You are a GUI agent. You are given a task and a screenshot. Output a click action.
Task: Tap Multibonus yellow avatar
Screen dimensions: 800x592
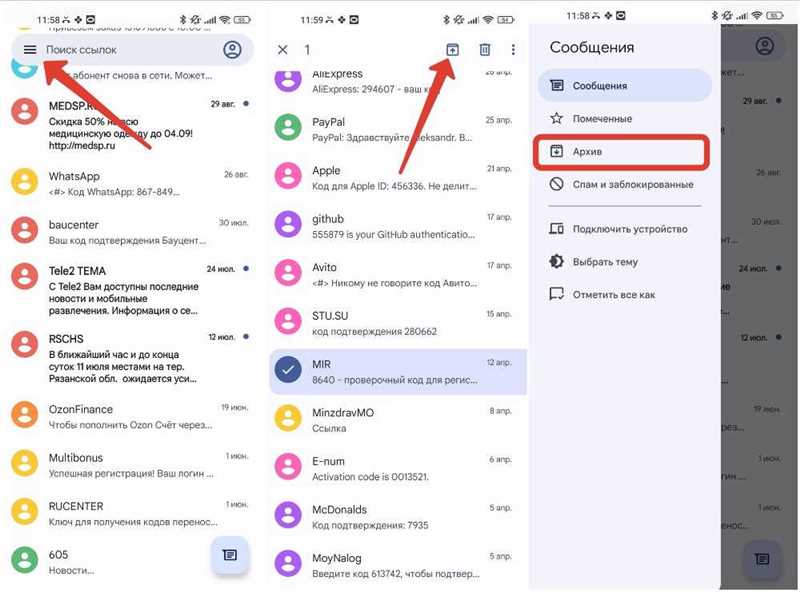[24, 463]
